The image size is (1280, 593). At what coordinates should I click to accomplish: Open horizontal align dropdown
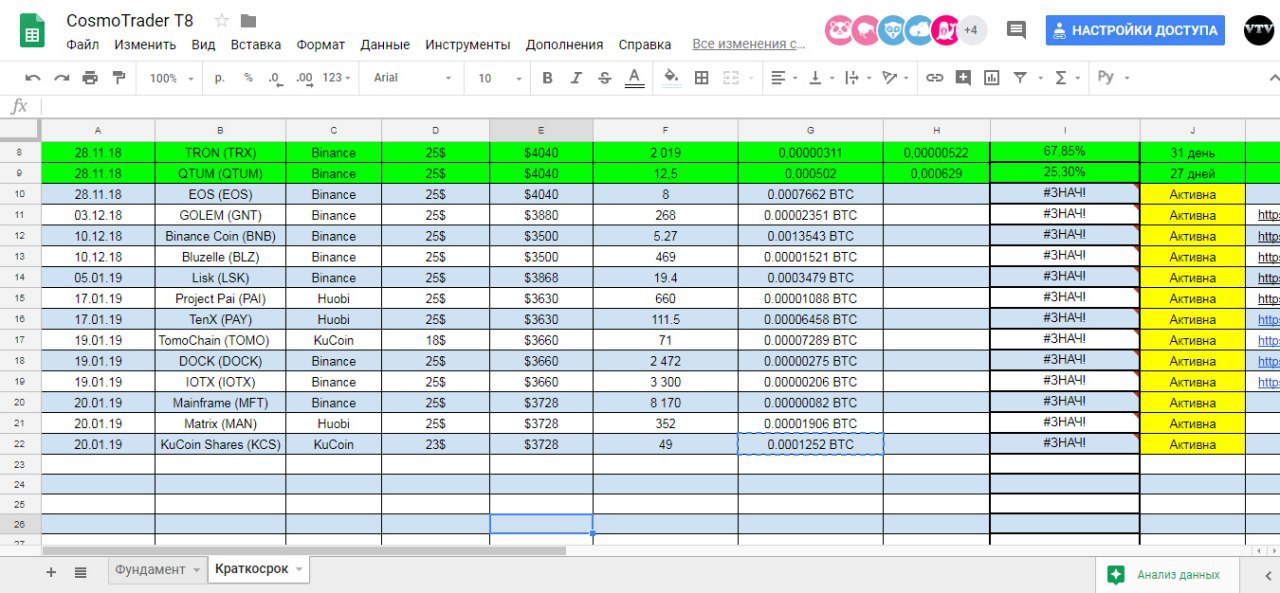(x=785, y=78)
